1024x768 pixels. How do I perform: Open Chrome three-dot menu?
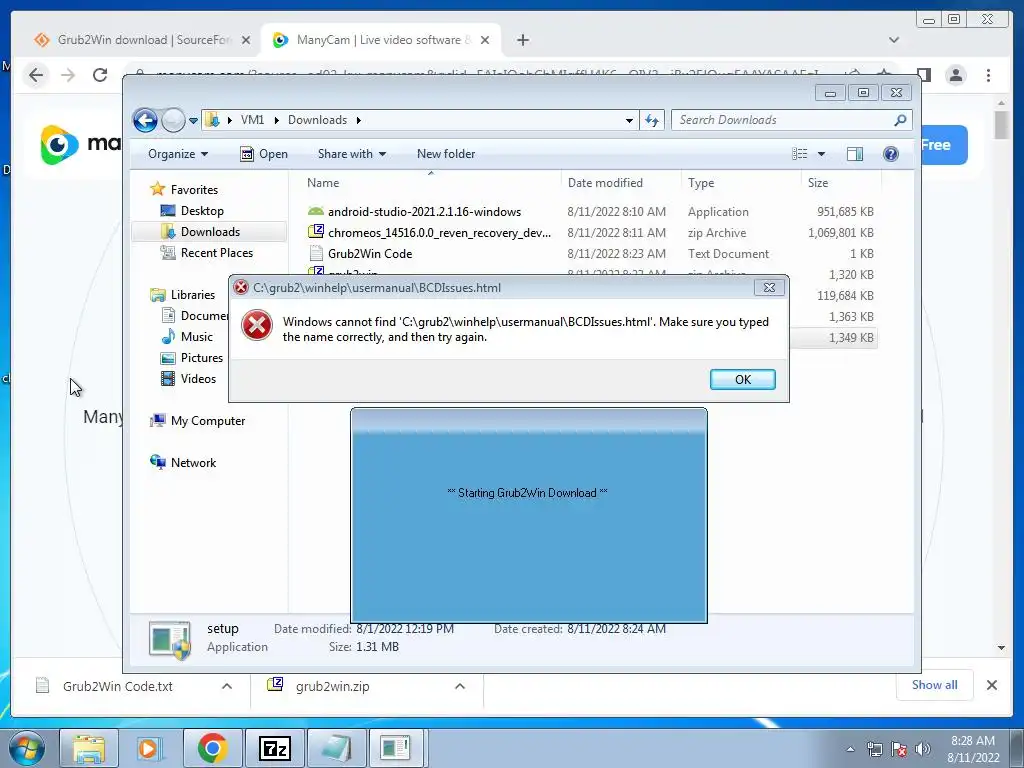tap(988, 75)
